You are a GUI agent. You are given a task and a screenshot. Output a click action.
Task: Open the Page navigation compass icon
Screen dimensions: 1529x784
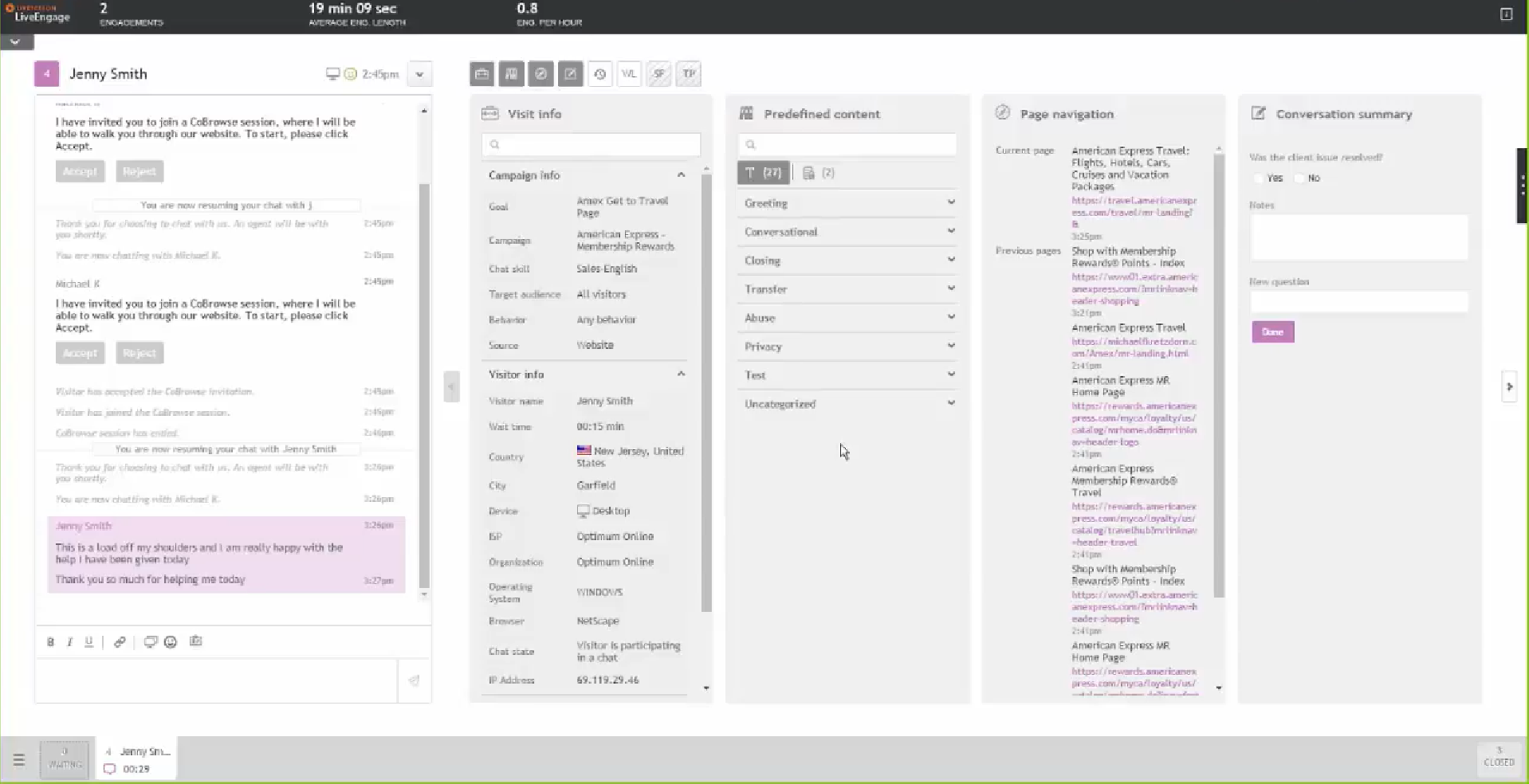pyautogui.click(x=540, y=74)
